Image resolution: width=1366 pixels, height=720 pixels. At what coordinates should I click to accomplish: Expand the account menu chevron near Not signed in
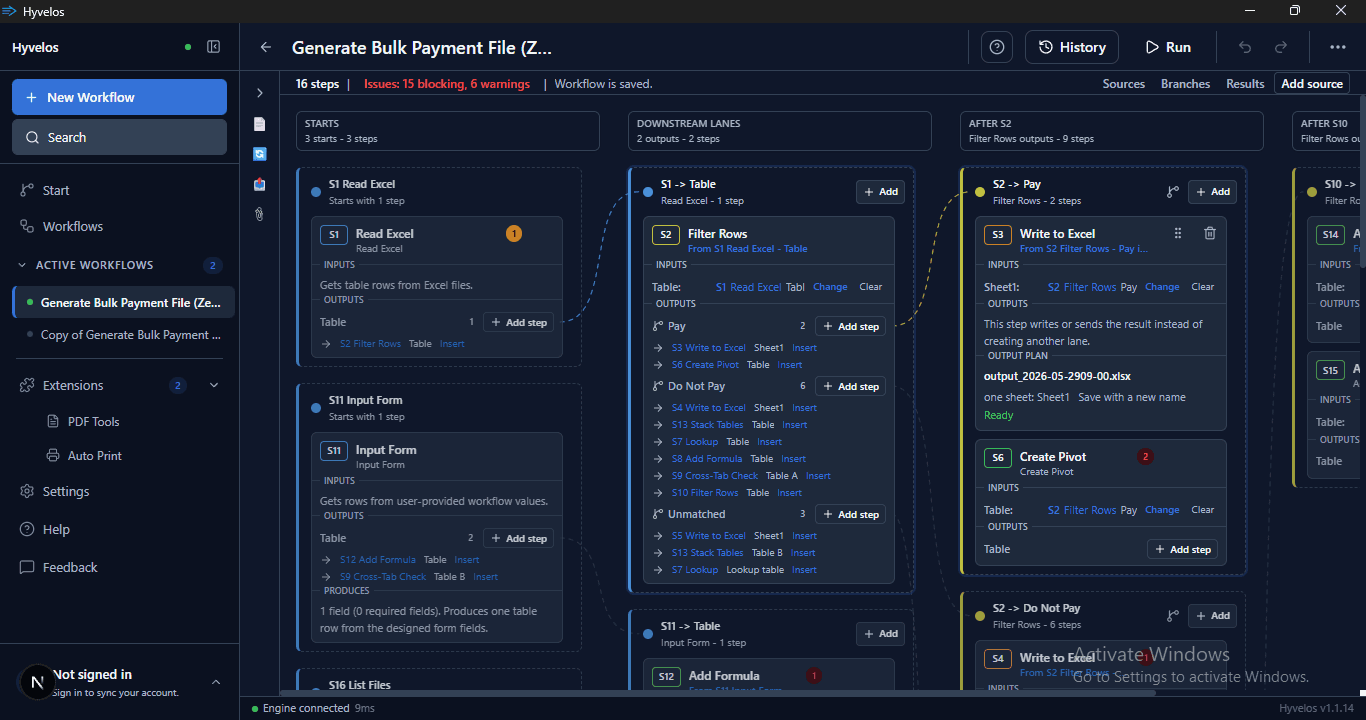click(x=216, y=682)
